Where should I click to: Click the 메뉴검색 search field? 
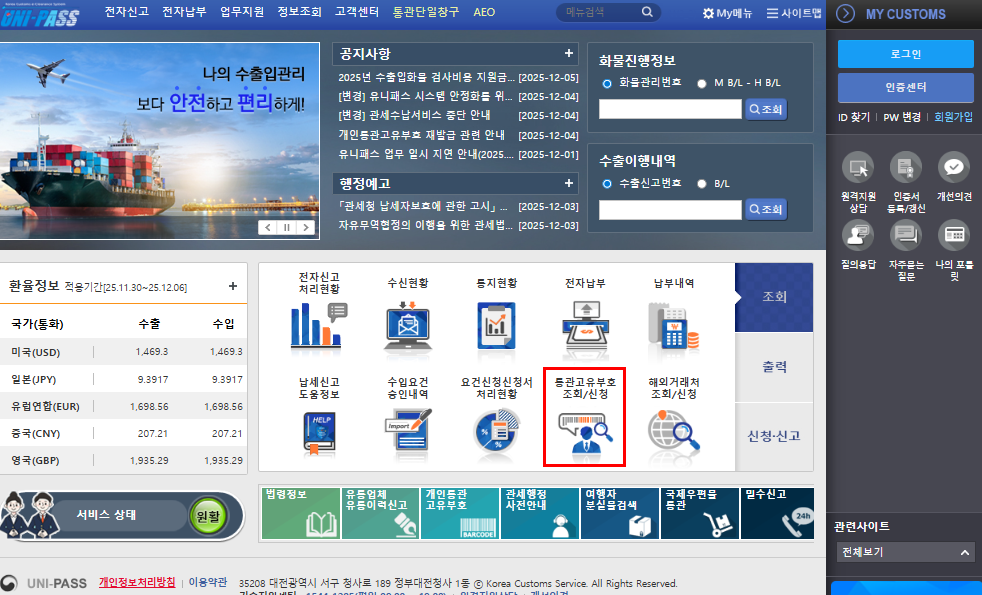tap(598, 12)
